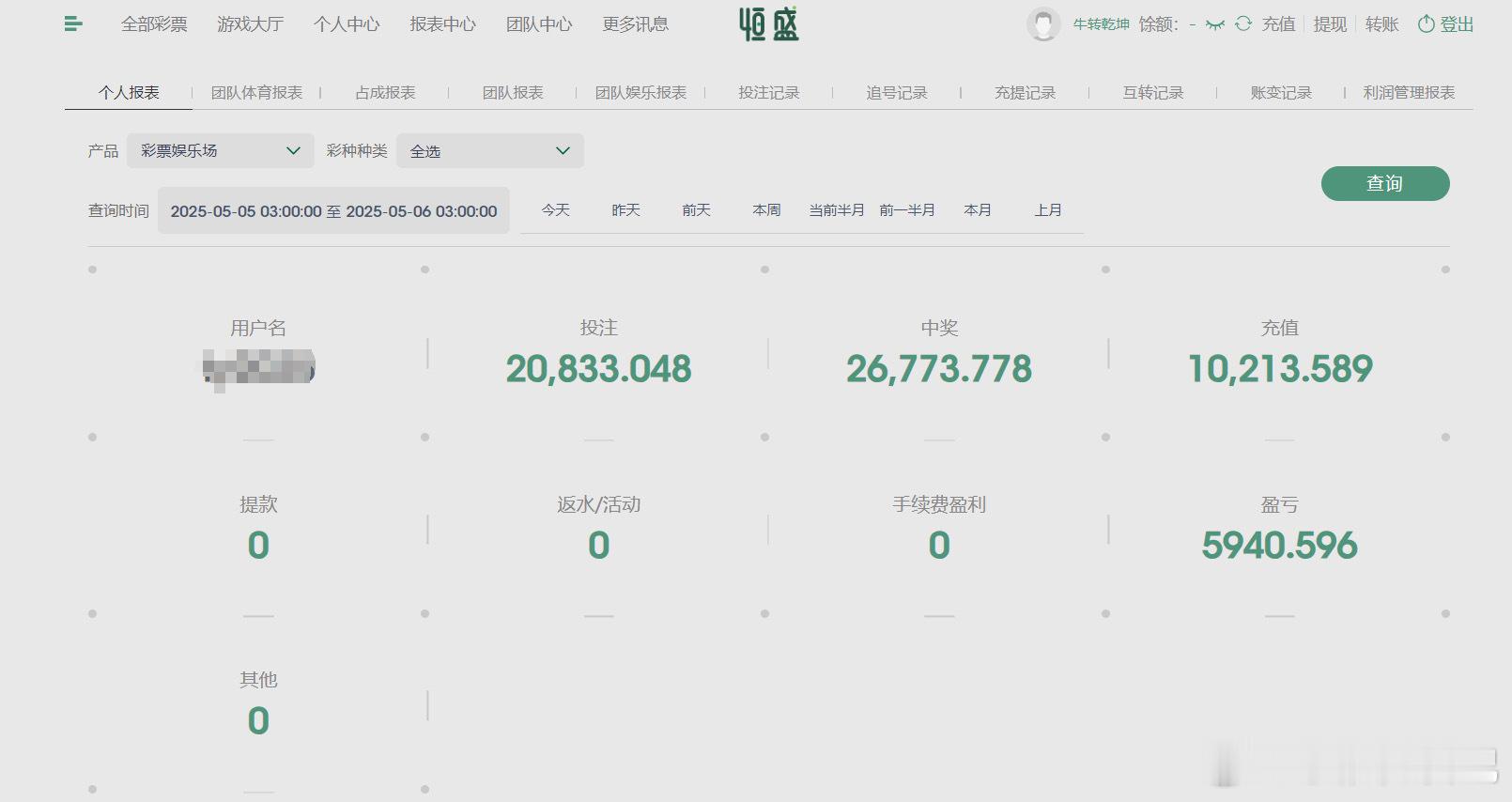
Task: Switch to 团队体育报表 tab
Action: click(x=256, y=92)
